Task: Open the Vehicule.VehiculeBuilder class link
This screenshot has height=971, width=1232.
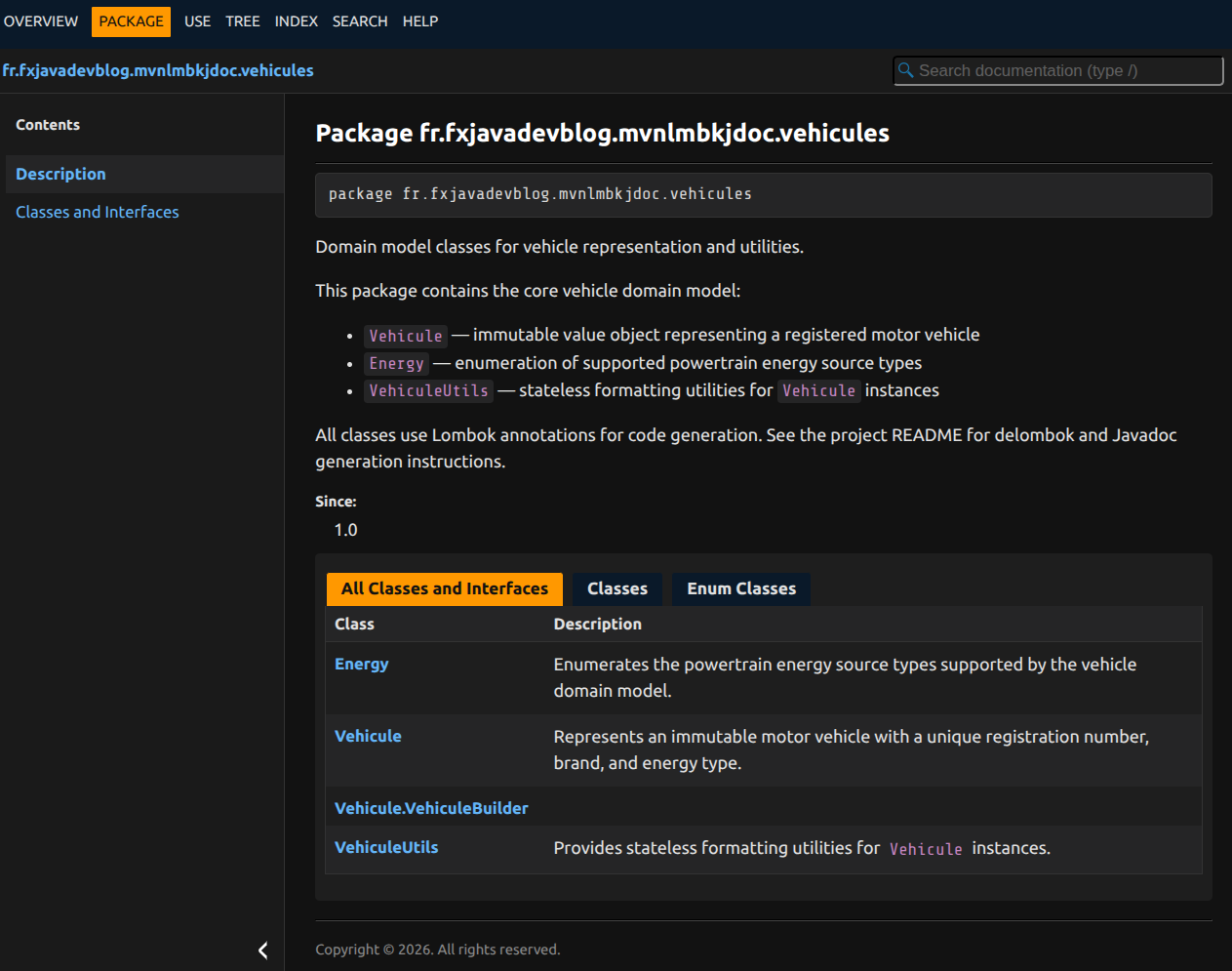Action: (x=431, y=808)
